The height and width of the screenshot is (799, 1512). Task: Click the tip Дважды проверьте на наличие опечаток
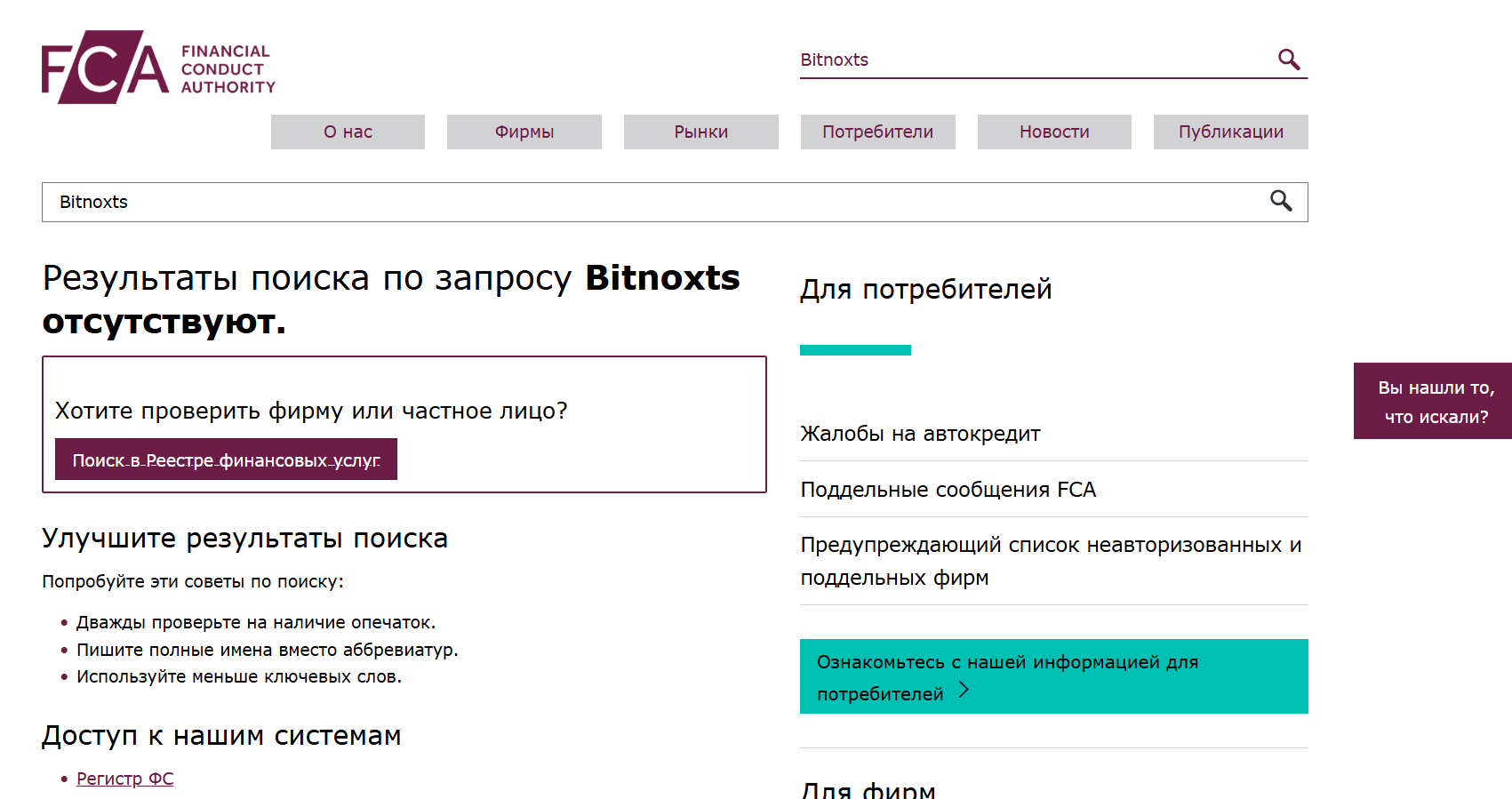[256, 622]
